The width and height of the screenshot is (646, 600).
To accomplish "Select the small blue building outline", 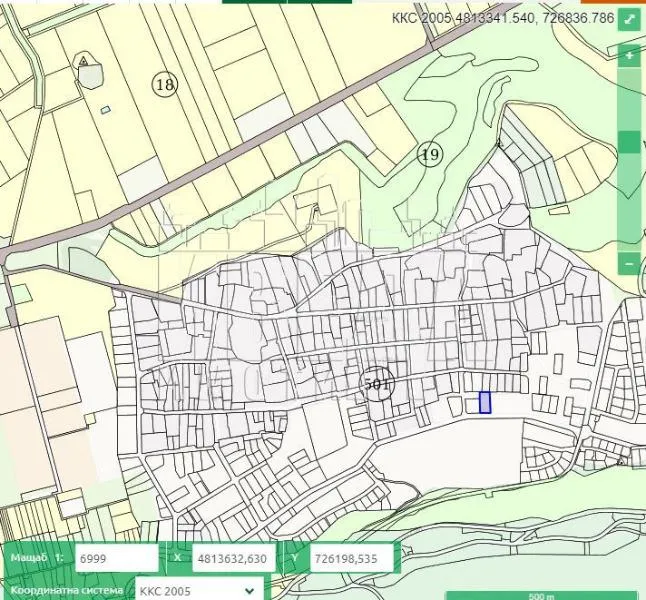I will pyautogui.click(x=106, y=110).
